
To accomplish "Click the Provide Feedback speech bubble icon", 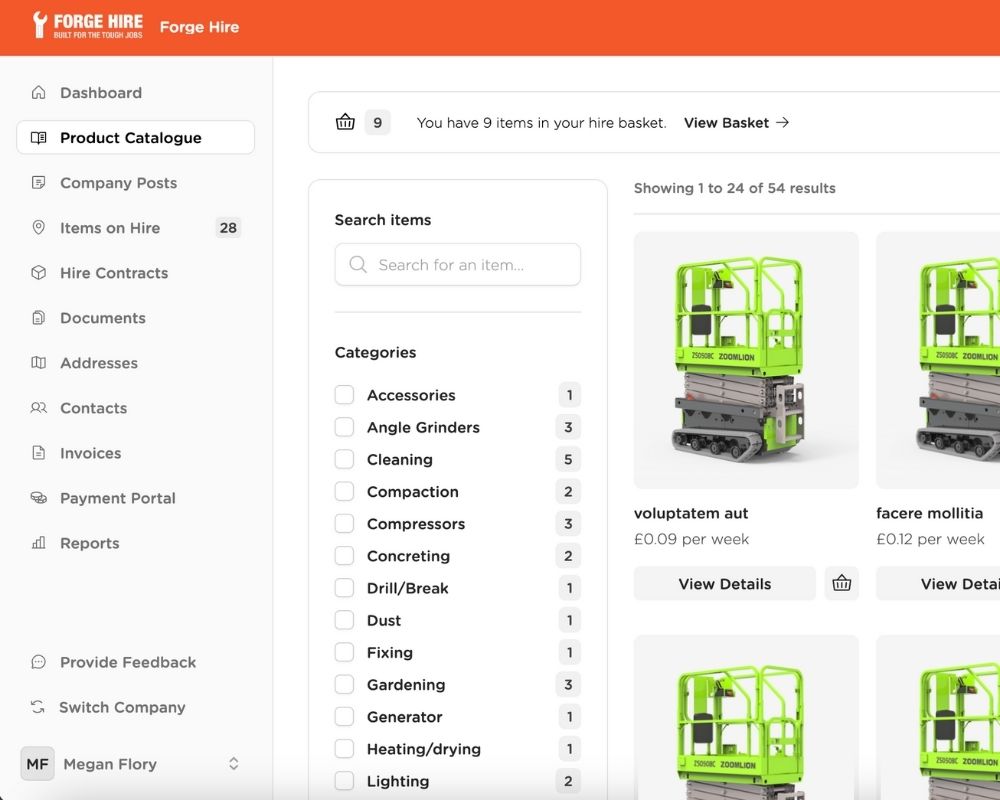I will [38, 662].
